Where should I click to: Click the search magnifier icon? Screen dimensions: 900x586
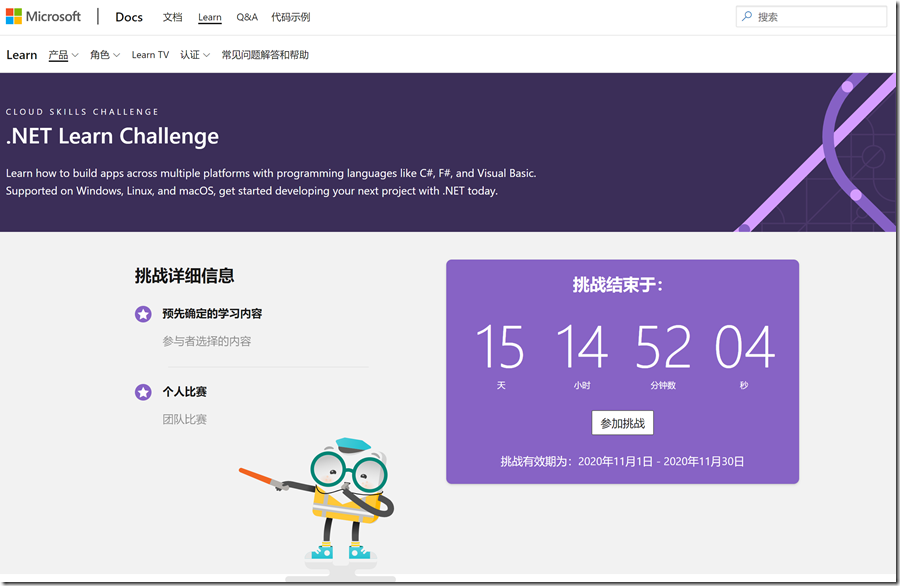pyautogui.click(x=747, y=17)
